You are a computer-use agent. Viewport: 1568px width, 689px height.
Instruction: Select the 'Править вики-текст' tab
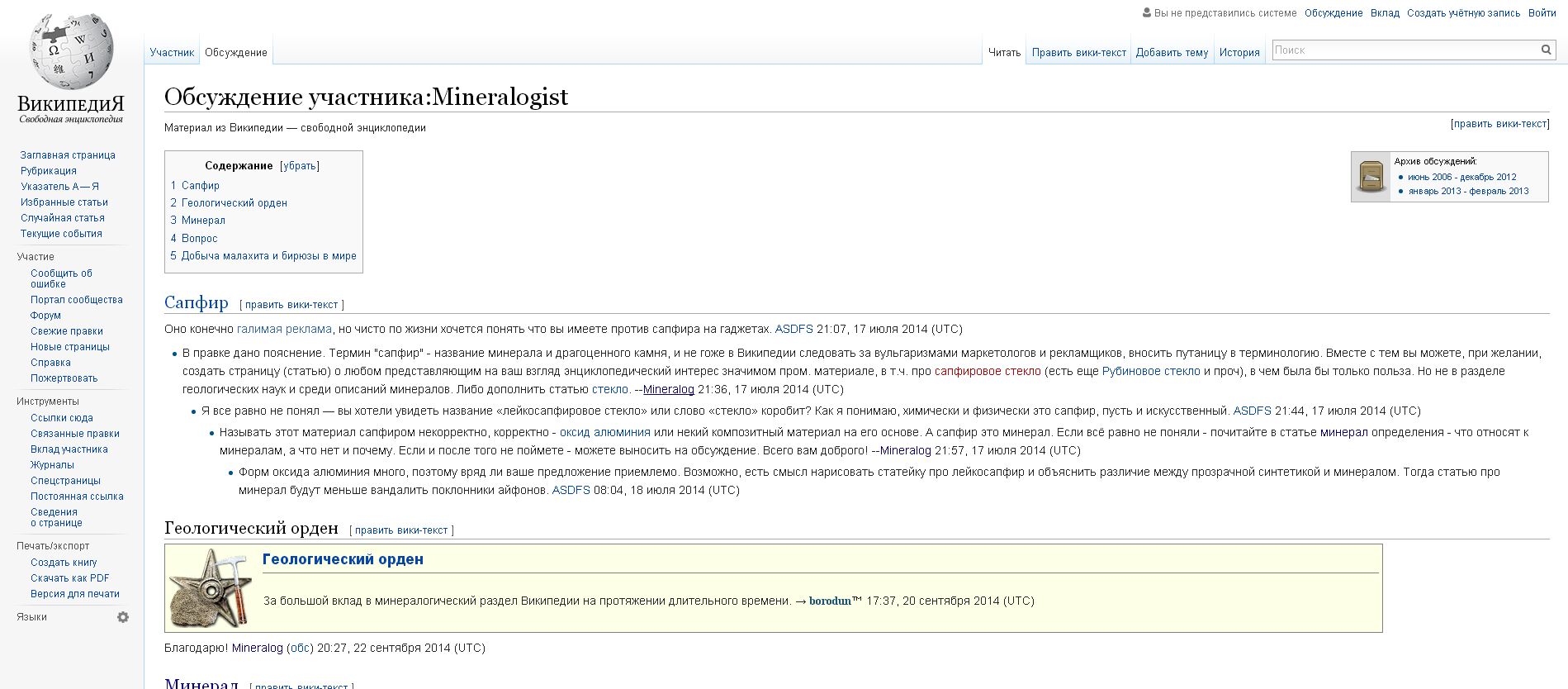pos(1078,53)
